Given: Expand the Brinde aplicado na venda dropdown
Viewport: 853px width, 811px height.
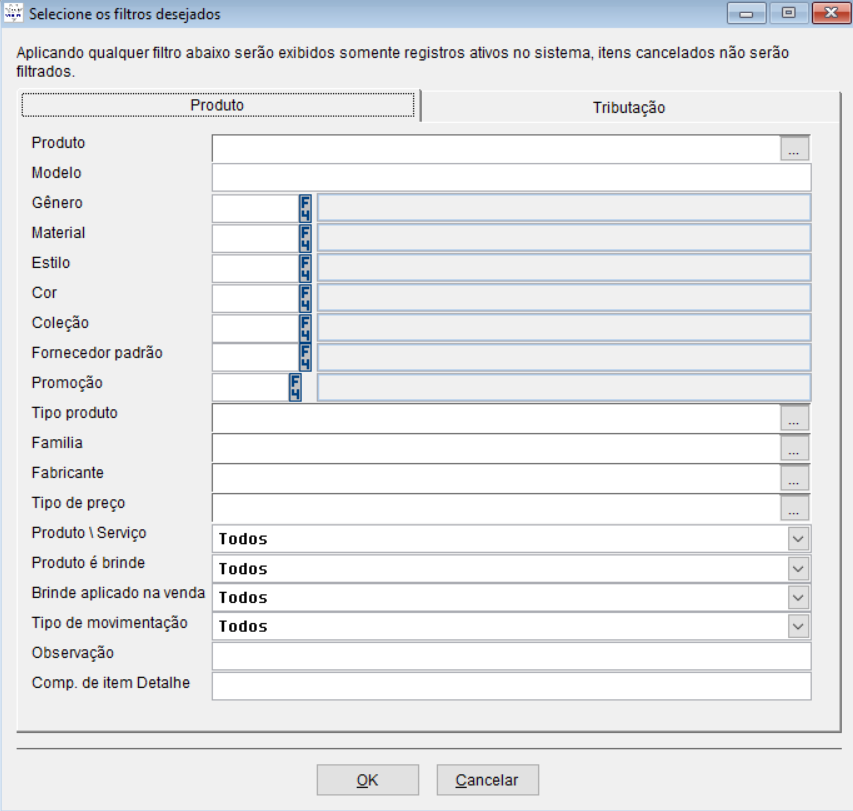Looking at the screenshot, I should 798,598.
